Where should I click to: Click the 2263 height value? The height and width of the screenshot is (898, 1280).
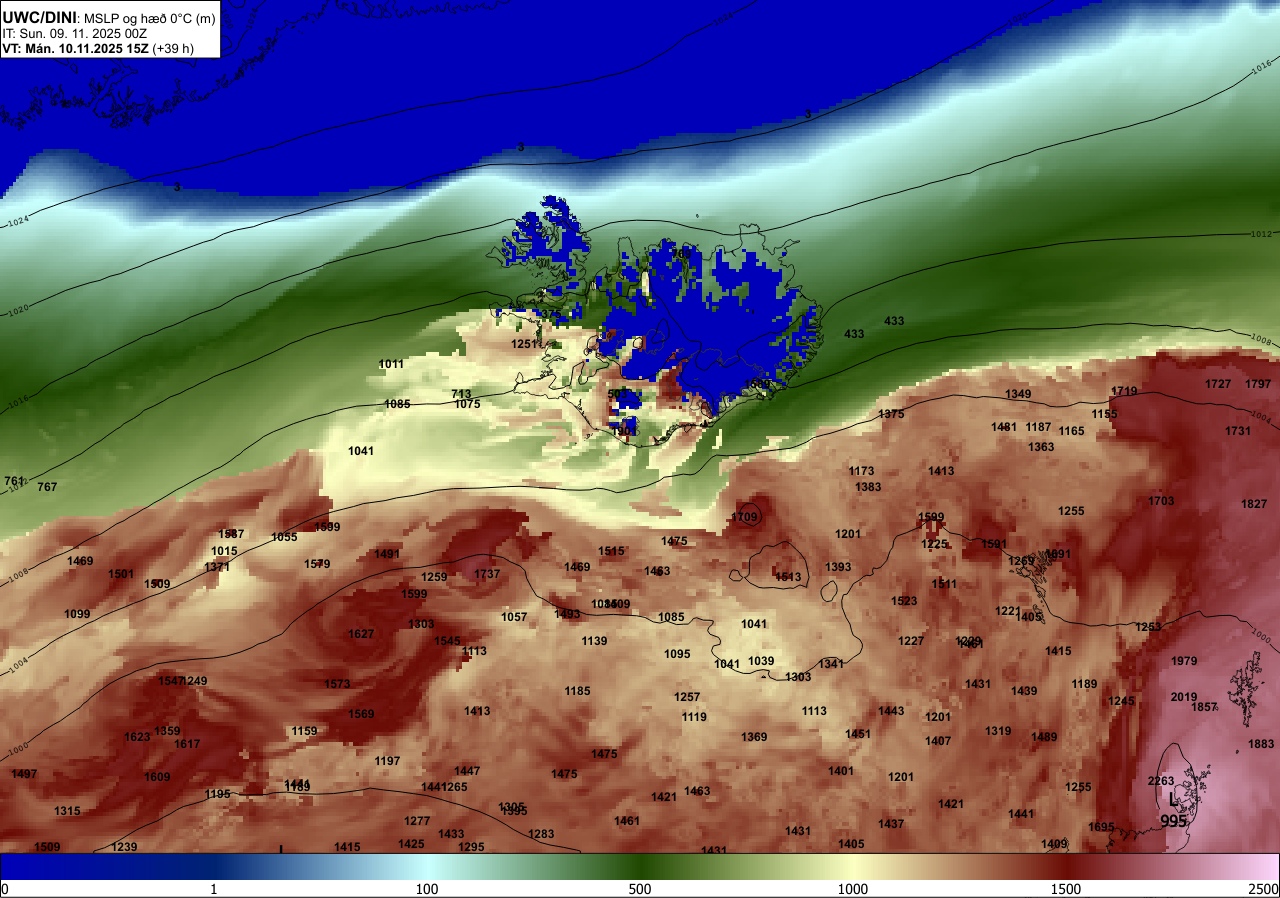click(x=1160, y=781)
